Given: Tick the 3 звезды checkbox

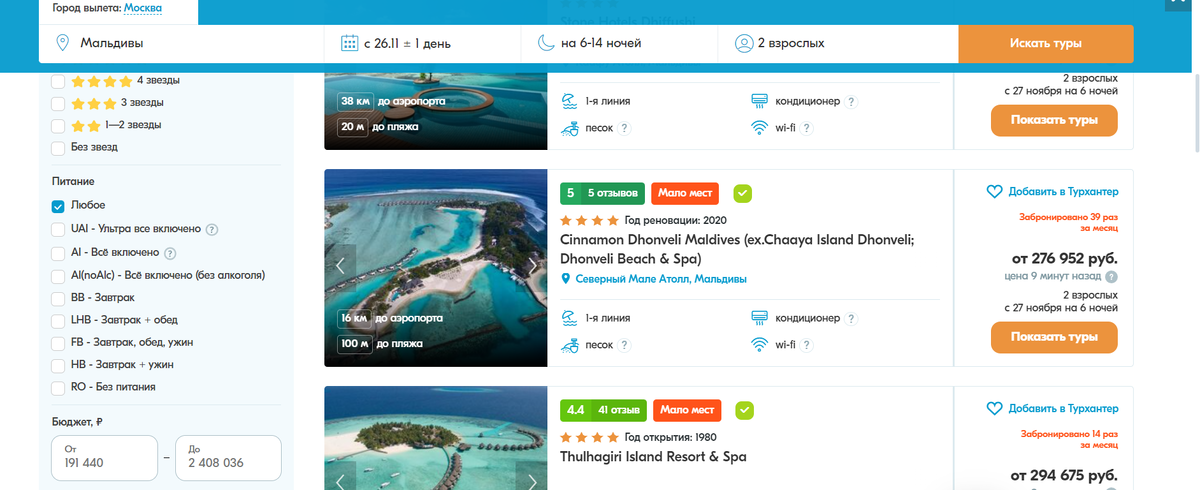Looking at the screenshot, I should pos(58,103).
